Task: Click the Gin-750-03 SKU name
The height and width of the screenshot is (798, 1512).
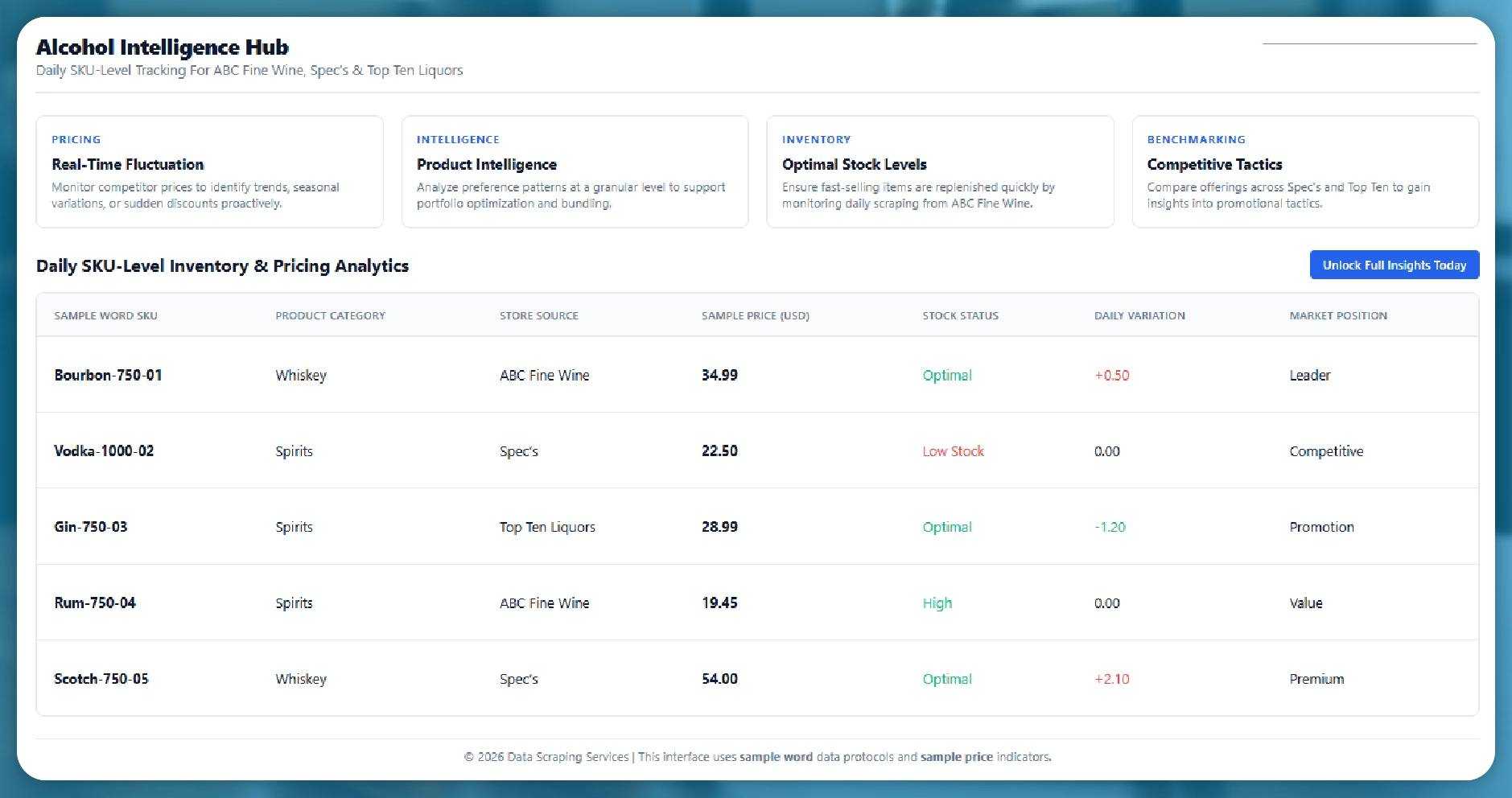Action: point(91,527)
